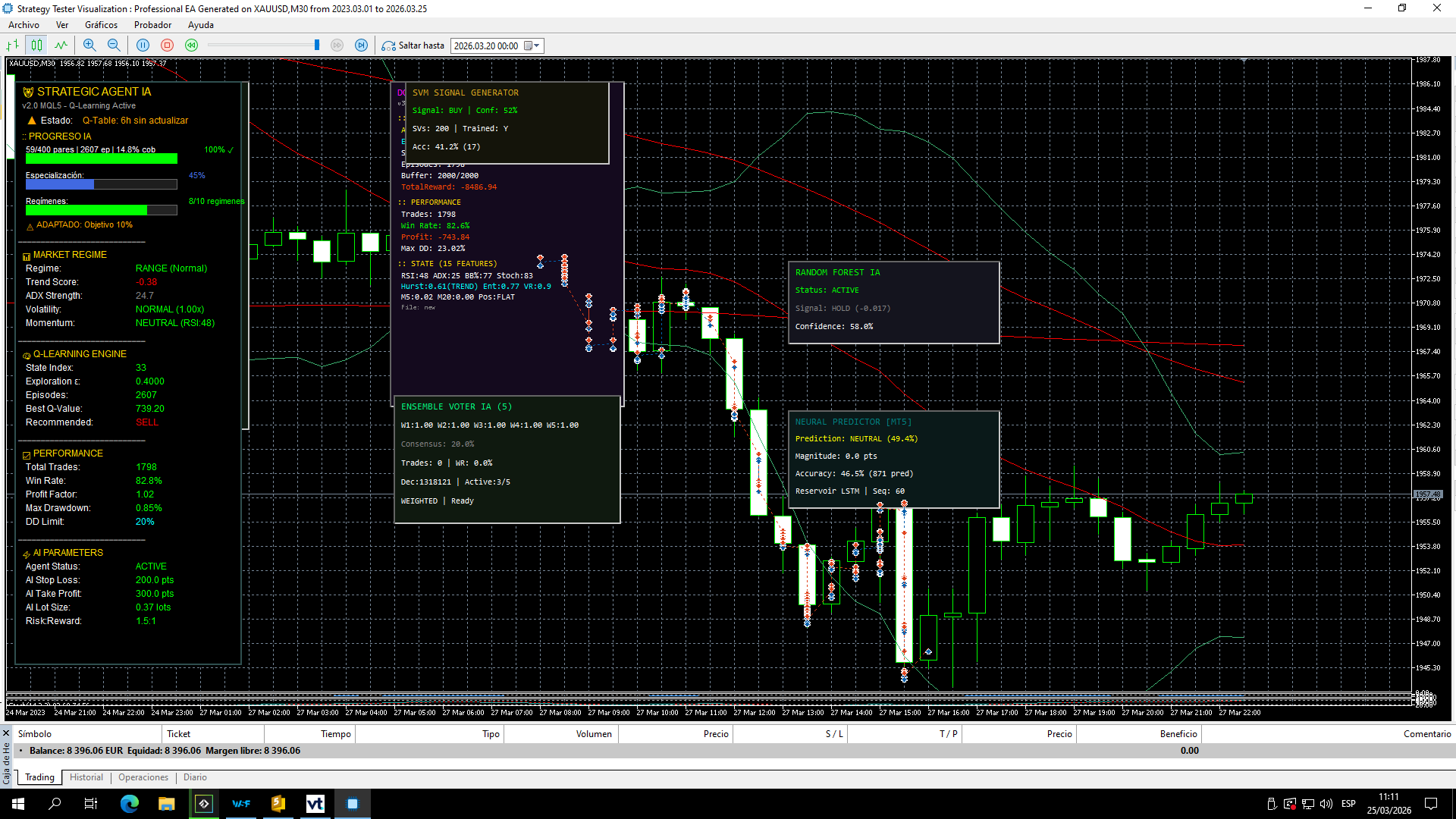Click the Saltar hasta jump button
This screenshot has height=819, width=1456.
(x=413, y=45)
